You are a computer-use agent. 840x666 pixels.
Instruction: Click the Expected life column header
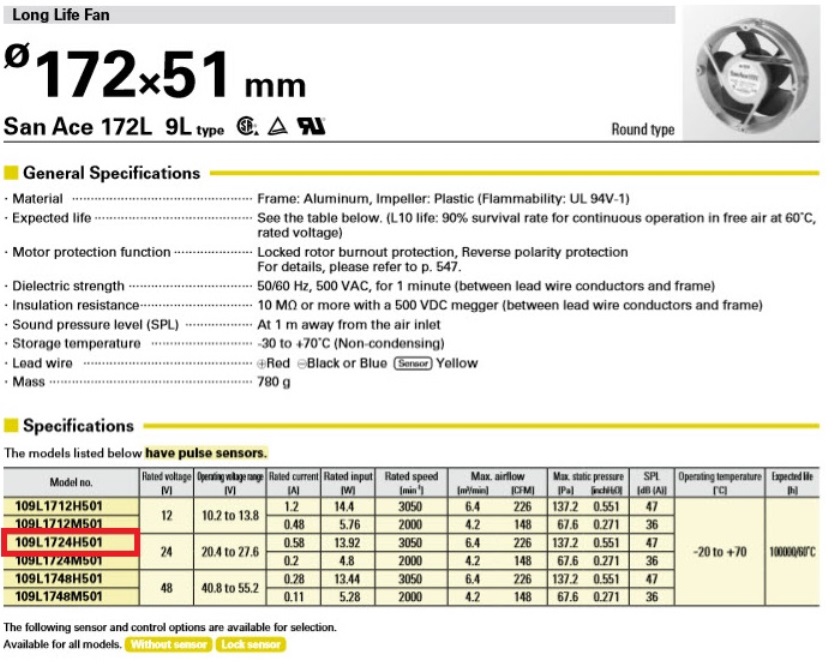click(792, 482)
